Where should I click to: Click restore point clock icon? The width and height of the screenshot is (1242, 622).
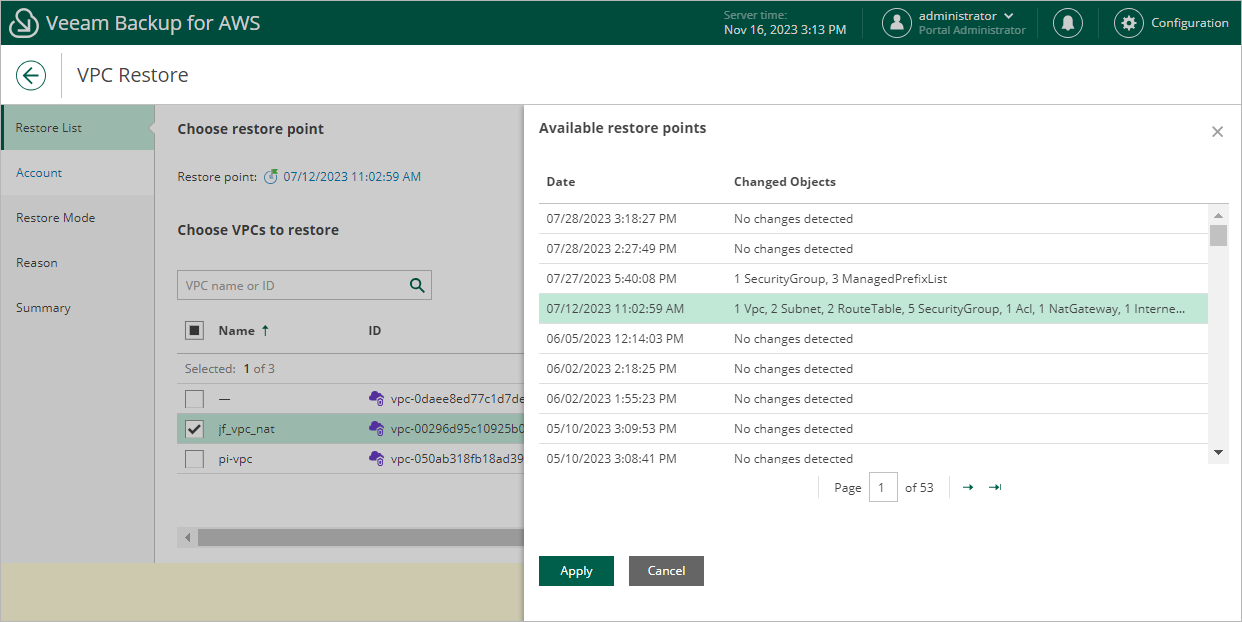pyautogui.click(x=270, y=177)
